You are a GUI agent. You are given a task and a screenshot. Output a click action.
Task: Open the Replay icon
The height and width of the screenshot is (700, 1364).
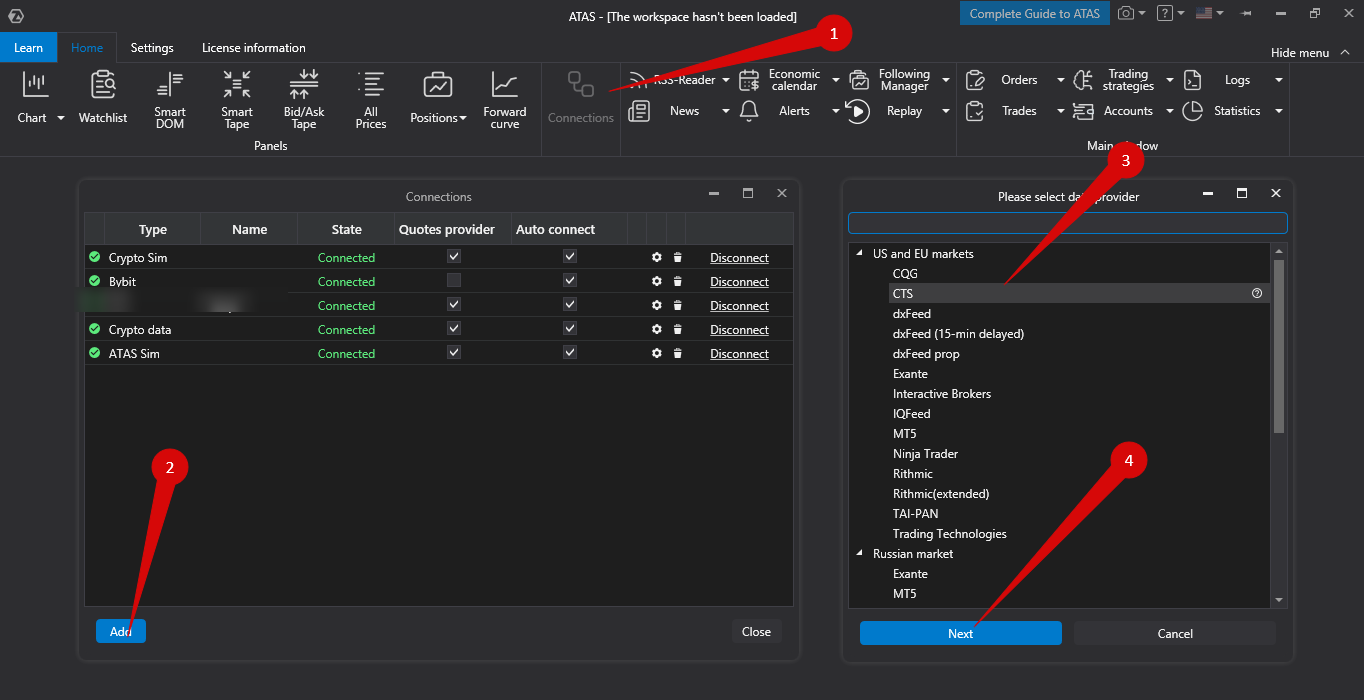click(x=858, y=111)
